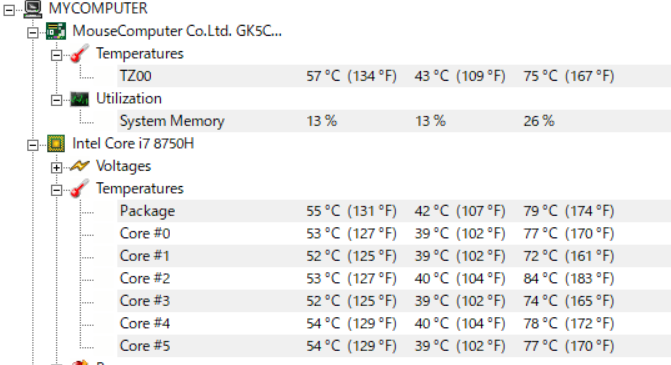Select the Core #5 row
671x365 pixels.
(x=394, y=346)
